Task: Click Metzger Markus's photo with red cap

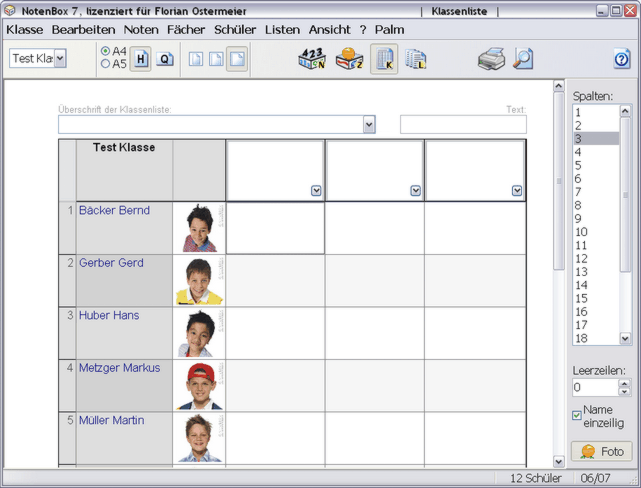Action: click(199, 386)
